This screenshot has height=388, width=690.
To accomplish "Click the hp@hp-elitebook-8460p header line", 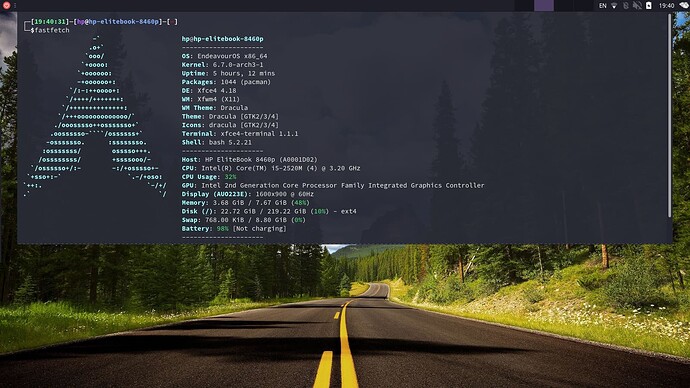I will 222,39.
